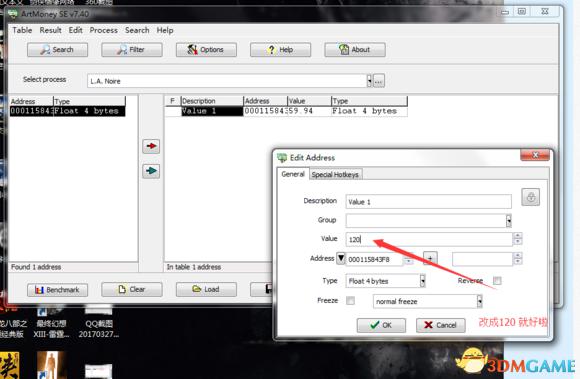Open the Filter toolbar button

click(132, 50)
